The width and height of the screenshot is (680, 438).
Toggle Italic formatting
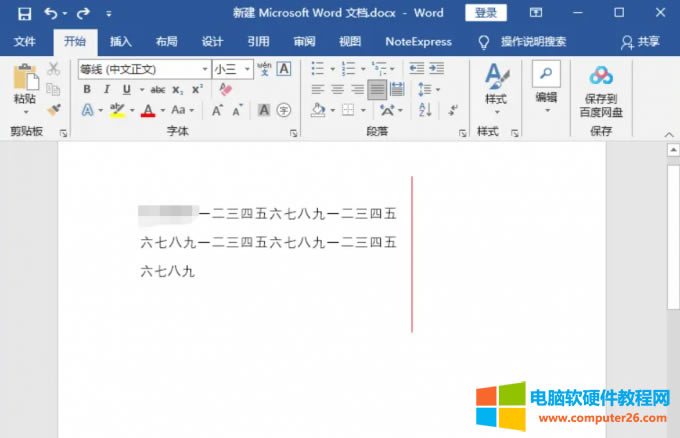coord(104,89)
